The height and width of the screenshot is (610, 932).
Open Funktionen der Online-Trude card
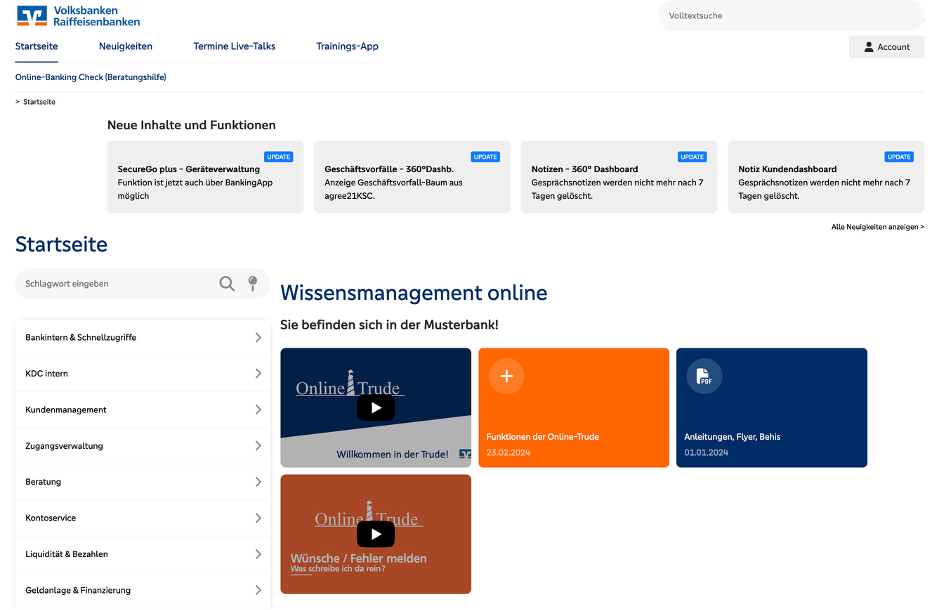pos(574,408)
